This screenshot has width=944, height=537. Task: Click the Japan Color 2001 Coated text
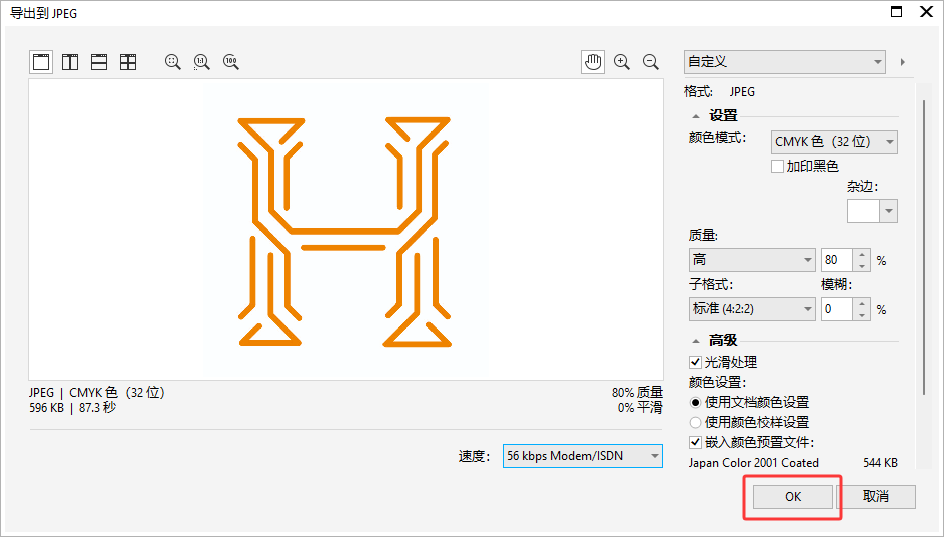point(754,463)
